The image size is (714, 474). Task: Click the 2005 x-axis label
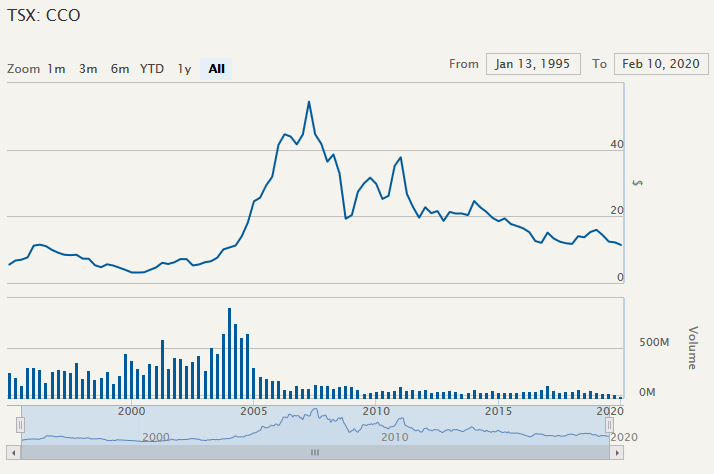pyautogui.click(x=253, y=411)
